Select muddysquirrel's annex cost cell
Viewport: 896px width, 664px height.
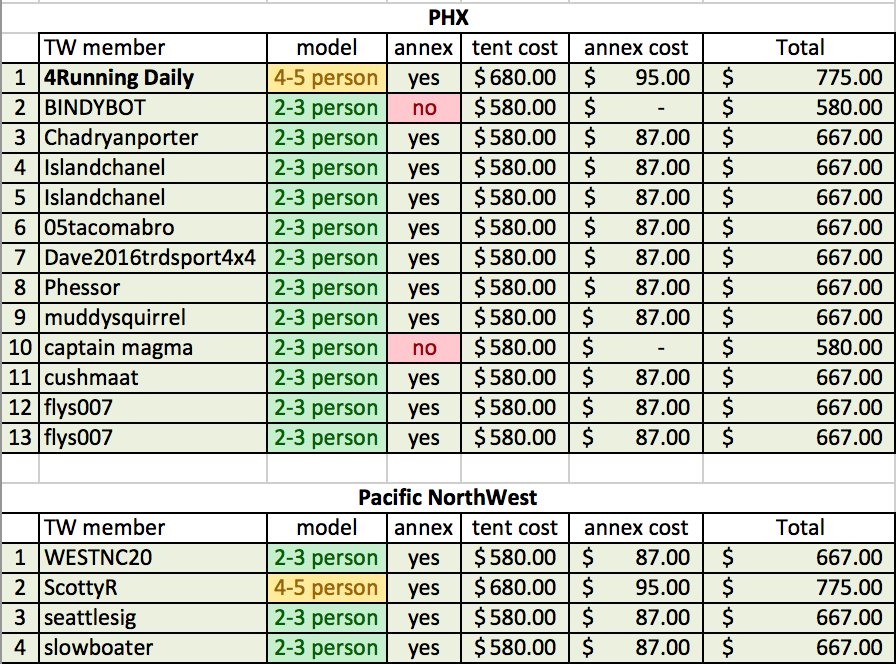pos(636,318)
